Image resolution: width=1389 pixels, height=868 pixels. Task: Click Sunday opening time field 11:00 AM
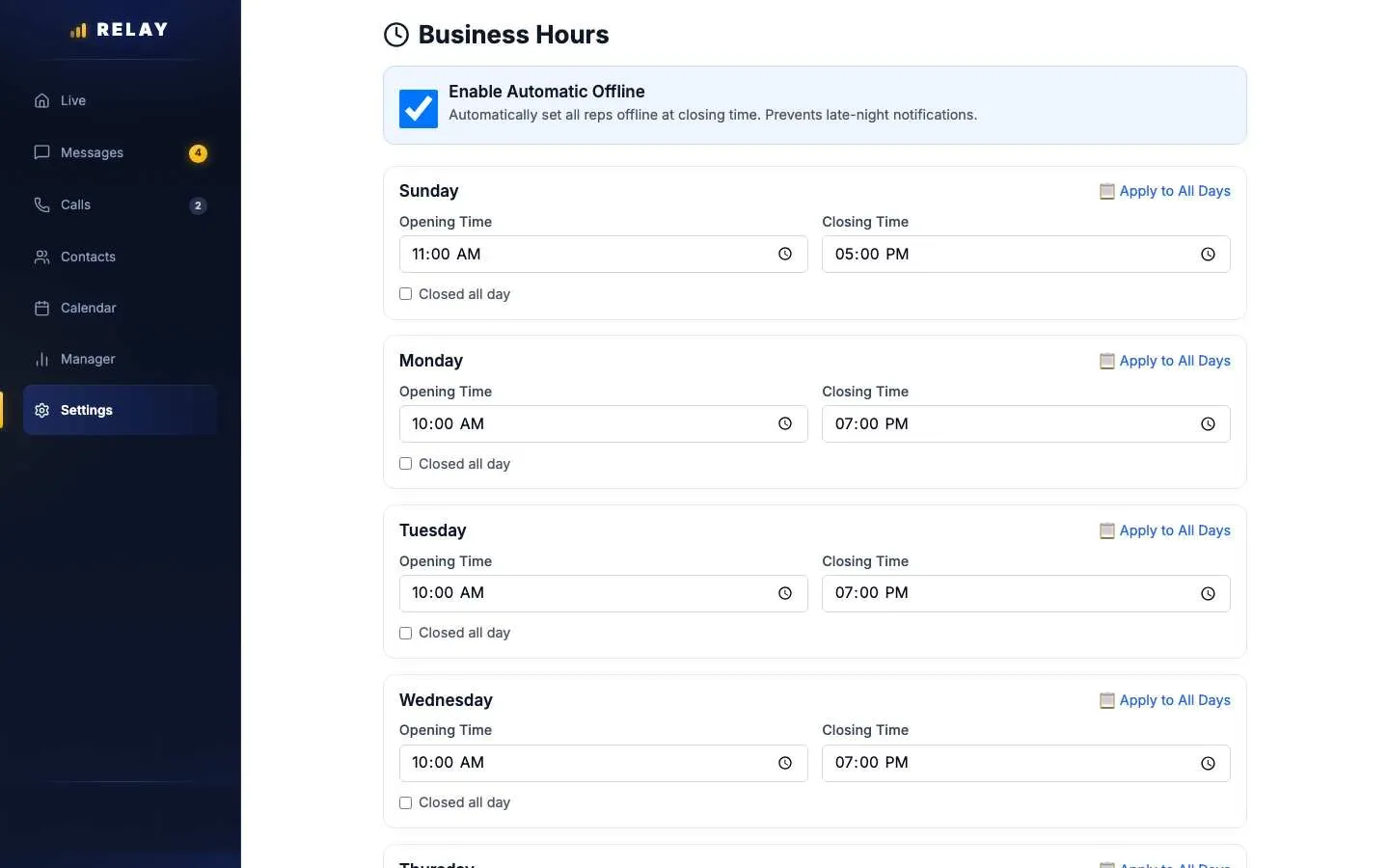(603, 254)
